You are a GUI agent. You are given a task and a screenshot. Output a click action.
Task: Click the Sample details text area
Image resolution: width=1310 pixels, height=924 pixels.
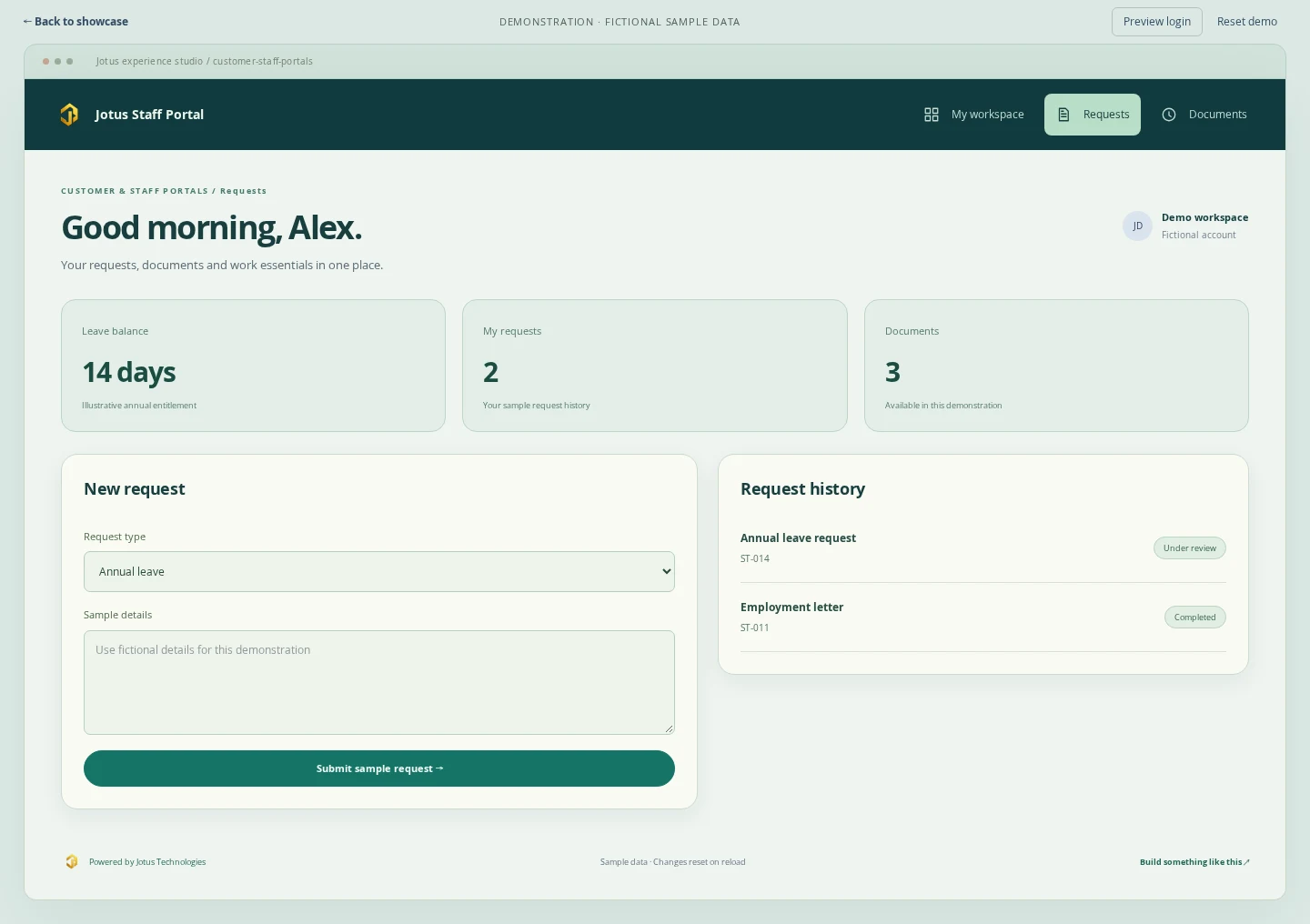[x=379, y=682]
